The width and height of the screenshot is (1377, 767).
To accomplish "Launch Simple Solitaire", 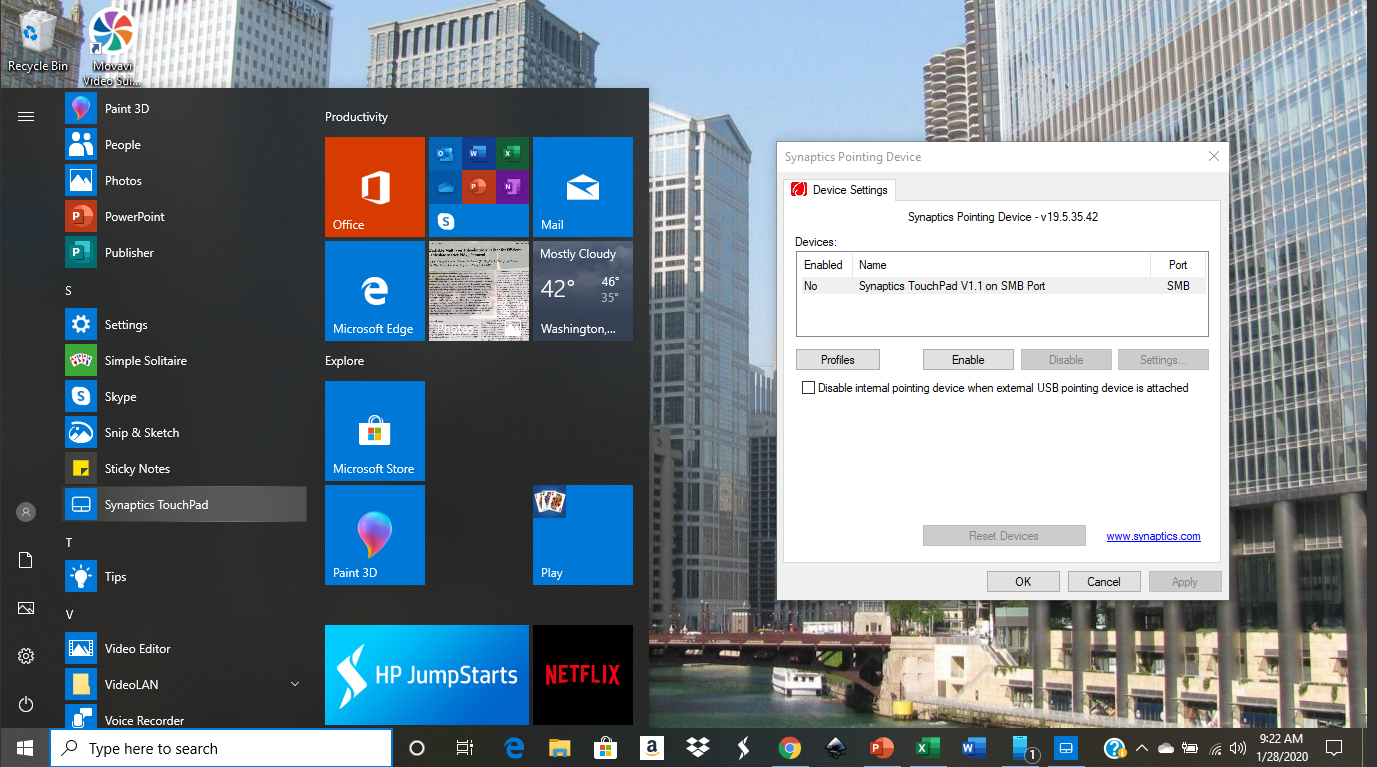I will pos(185,361).
